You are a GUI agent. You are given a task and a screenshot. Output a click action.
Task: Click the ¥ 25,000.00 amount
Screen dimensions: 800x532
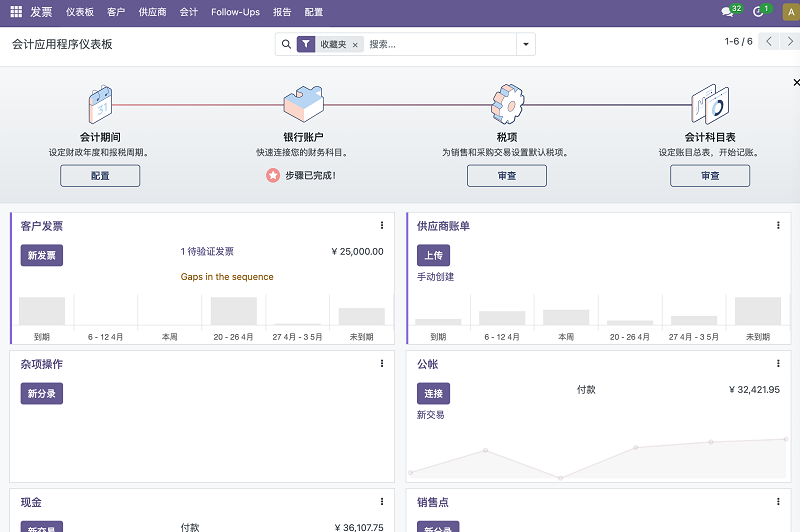tap(358, 251)
